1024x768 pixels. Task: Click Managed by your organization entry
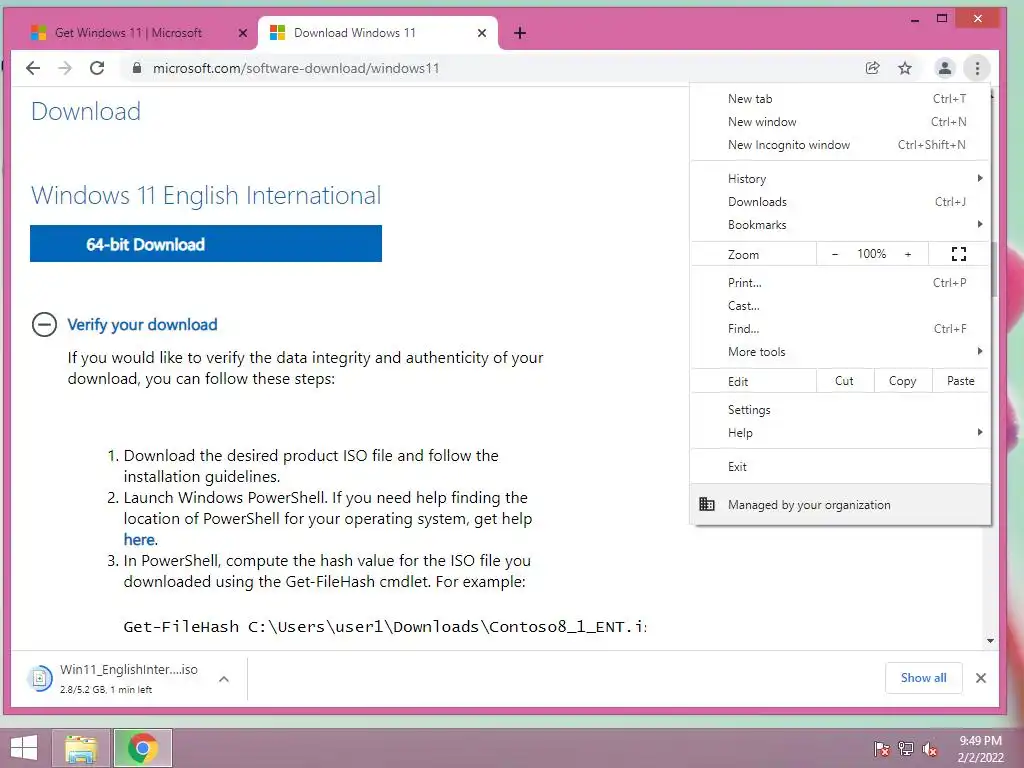tap(840, 504)
